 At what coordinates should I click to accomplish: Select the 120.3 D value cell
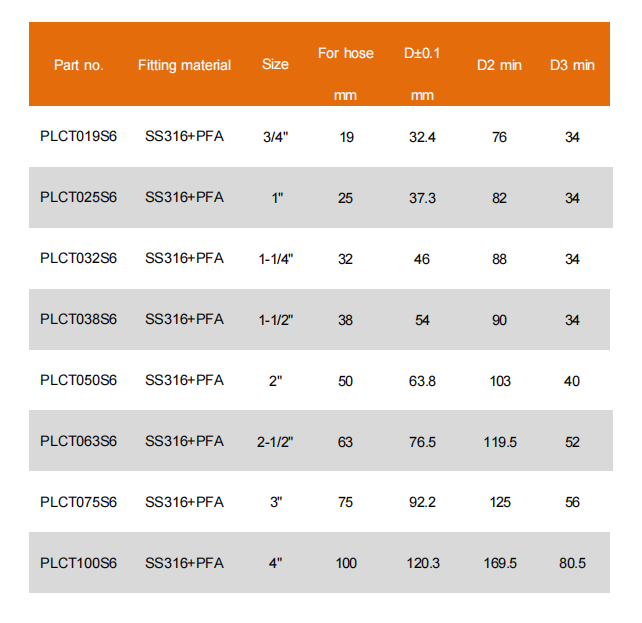[x=423, y=563]
